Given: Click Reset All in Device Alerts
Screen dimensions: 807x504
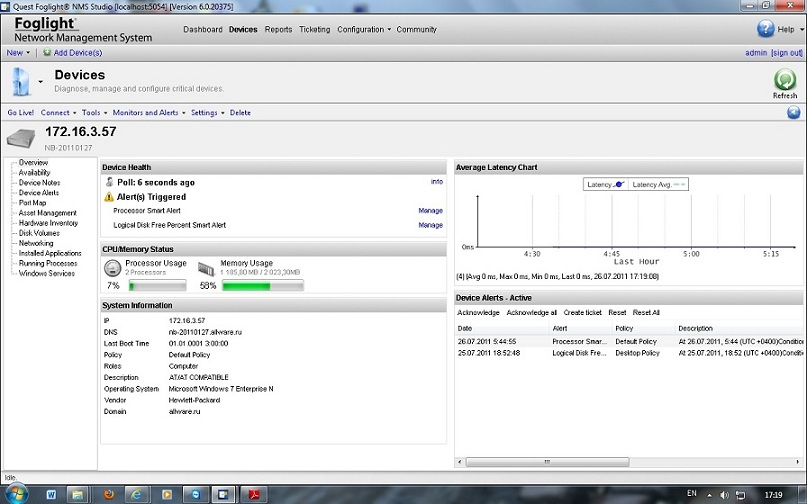Looking at the screenshot, I should click(646, 312).
